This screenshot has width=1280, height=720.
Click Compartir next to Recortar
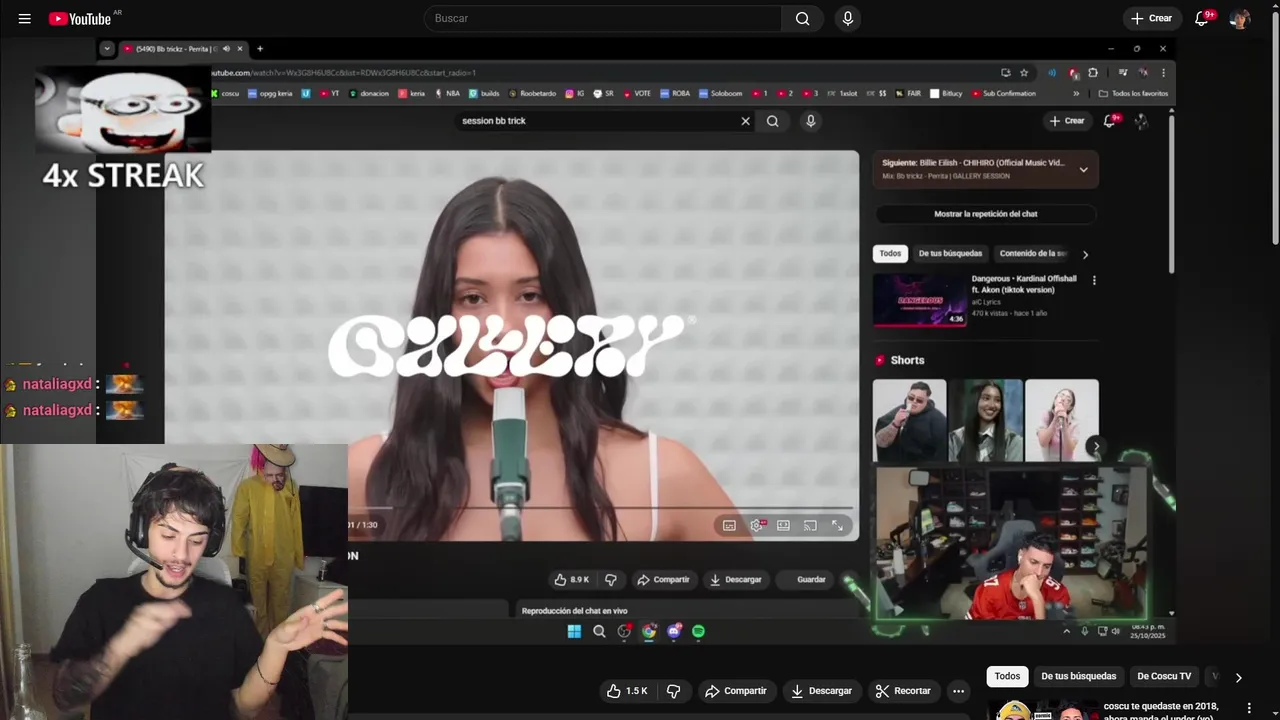tap(736, 691)
